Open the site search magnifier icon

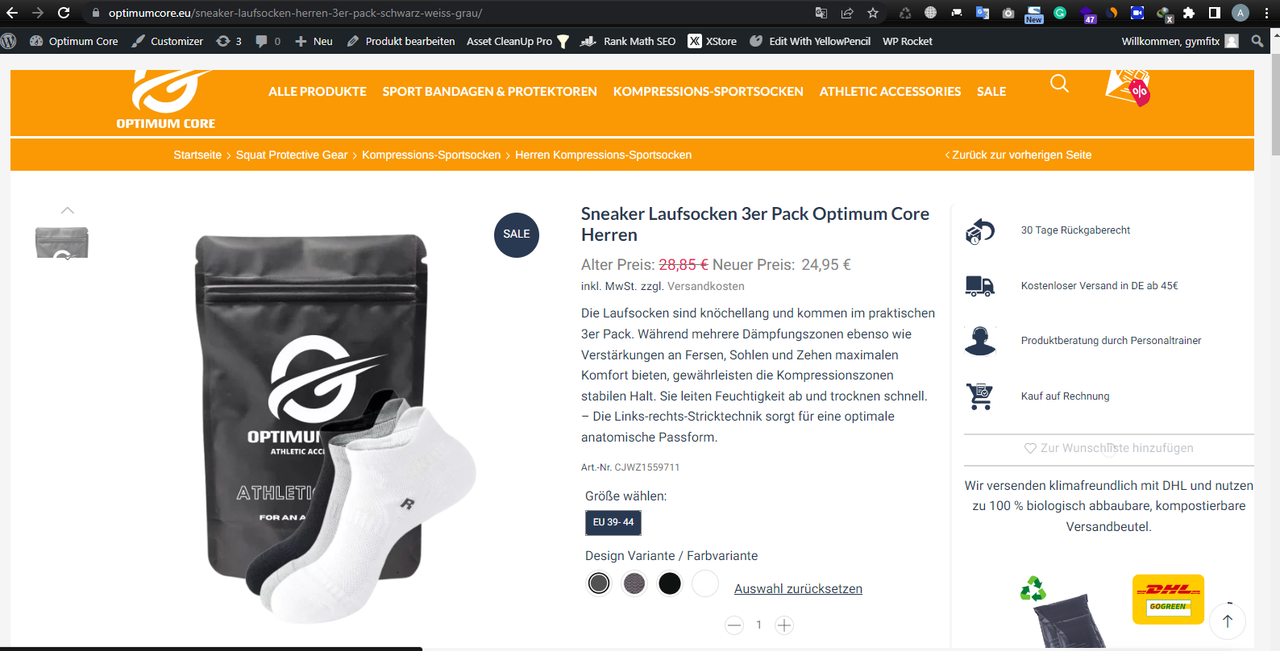pyautogui.click(x=1059, y=83)
